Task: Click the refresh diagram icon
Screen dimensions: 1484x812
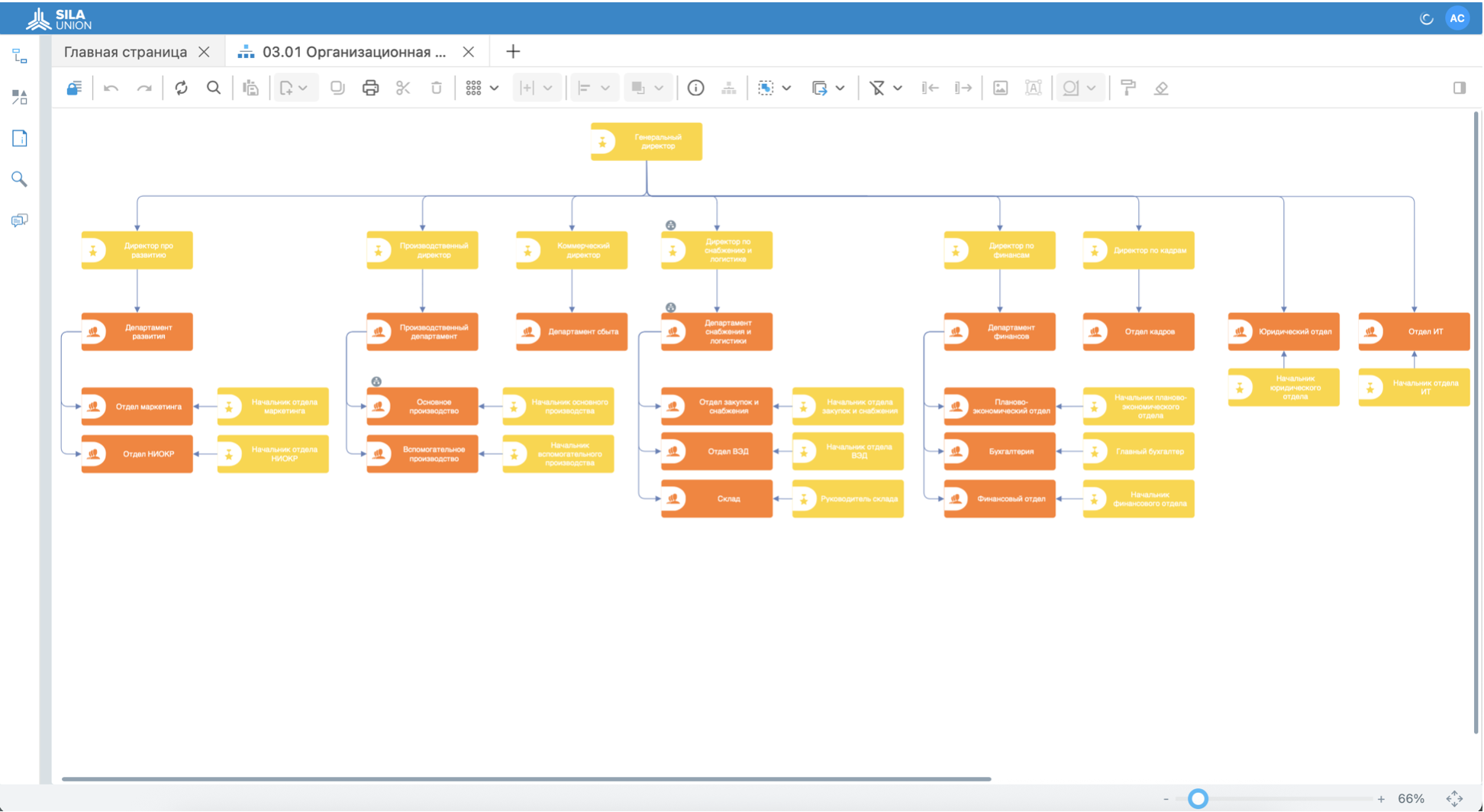Action: coord(181,88)
